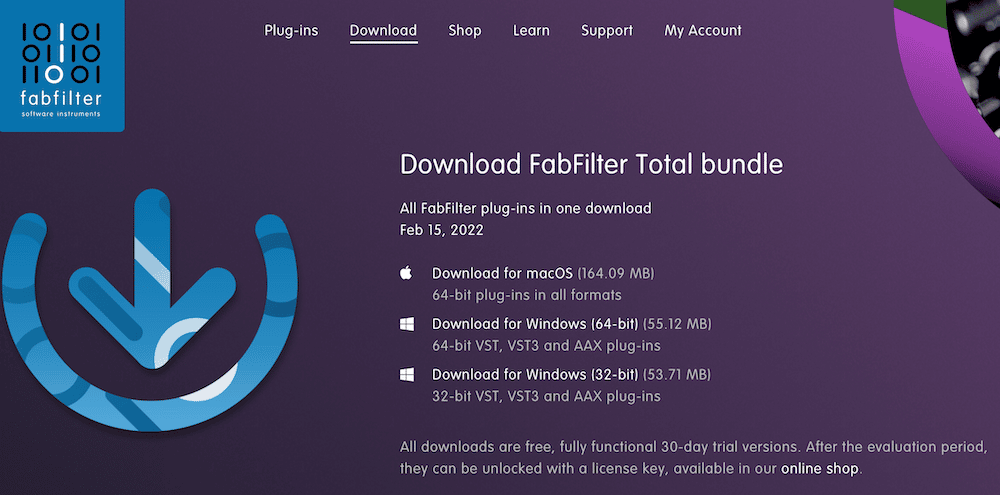Open My Account
Screen dimensions: 1000x495
point(703,30)
